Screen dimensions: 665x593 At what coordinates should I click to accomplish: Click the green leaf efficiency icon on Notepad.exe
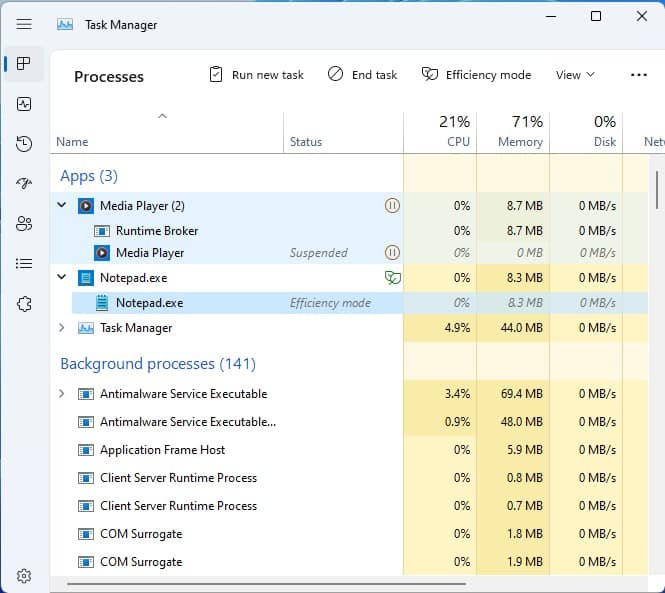(393, 278)
